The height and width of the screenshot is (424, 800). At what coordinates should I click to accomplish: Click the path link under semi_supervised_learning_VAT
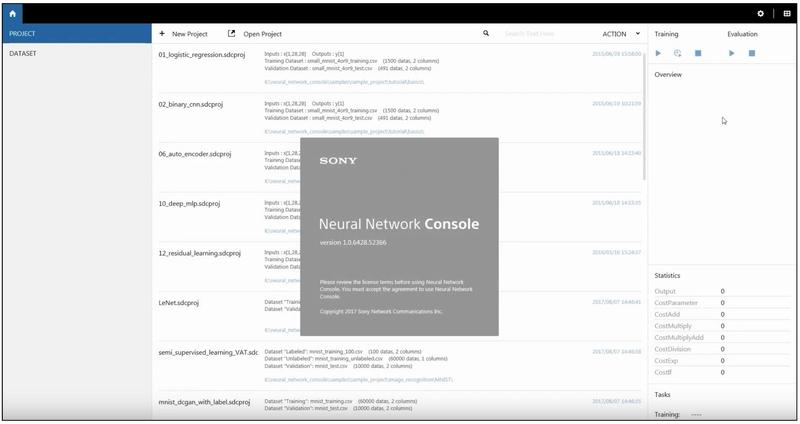358,380
